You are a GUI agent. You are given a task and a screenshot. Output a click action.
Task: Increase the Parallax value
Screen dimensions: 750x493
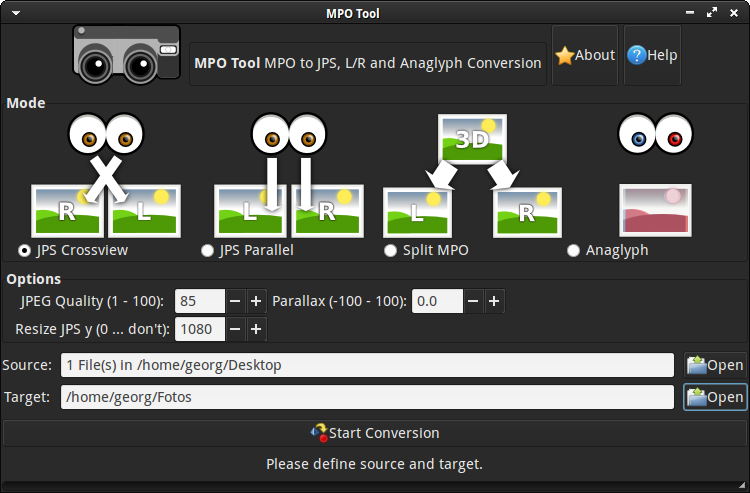click(x=494, y=301)
